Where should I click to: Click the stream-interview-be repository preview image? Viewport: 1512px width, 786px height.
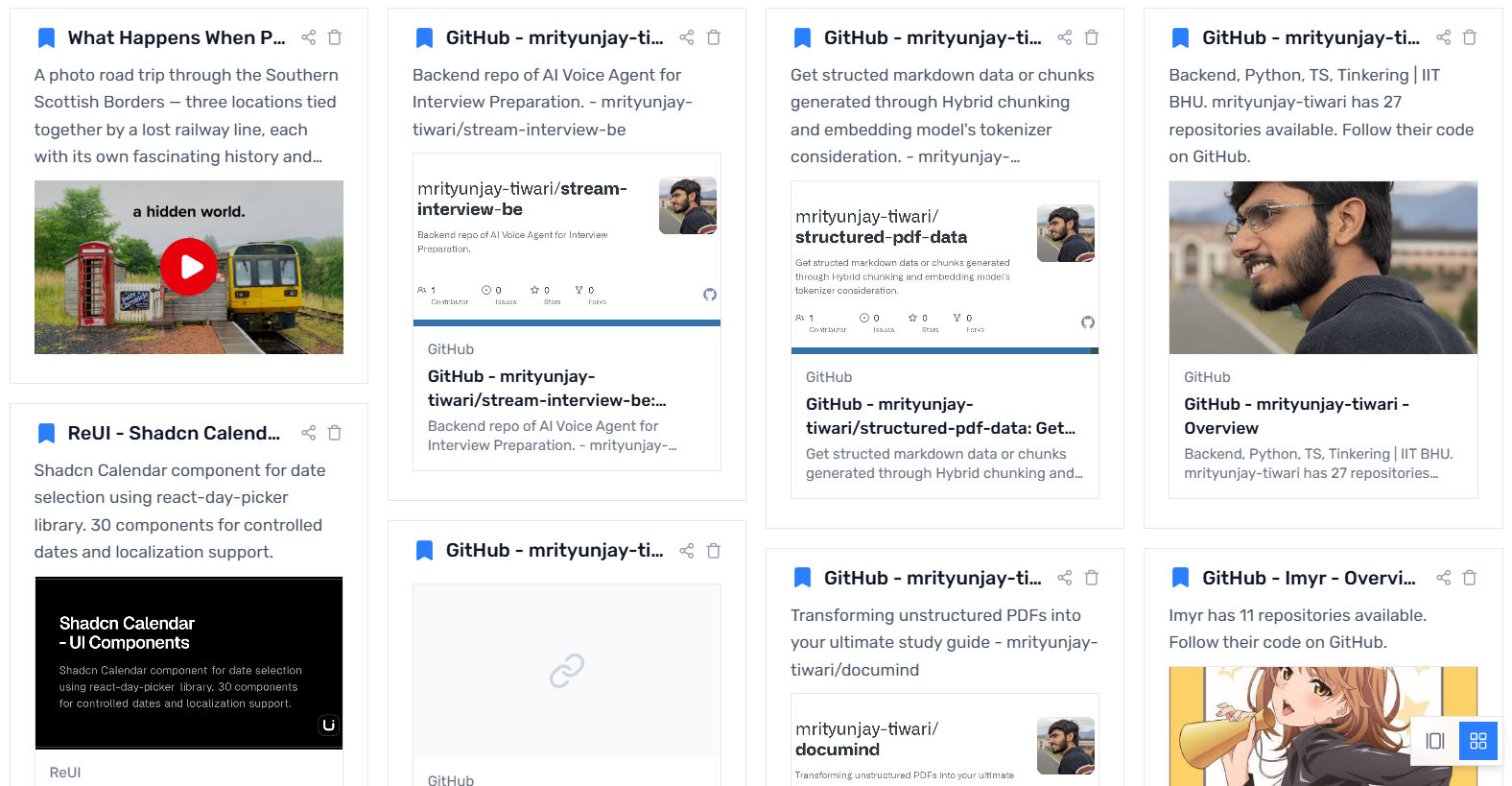(567, 240)
